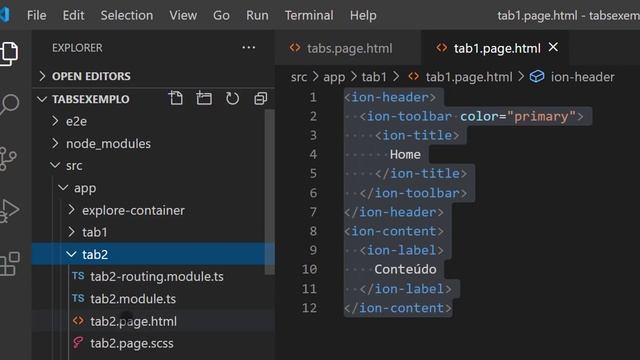640x360 pixels.
Task: Collapse all folders in Explorer
Action: pyautogui.click(x=260, y=98)
